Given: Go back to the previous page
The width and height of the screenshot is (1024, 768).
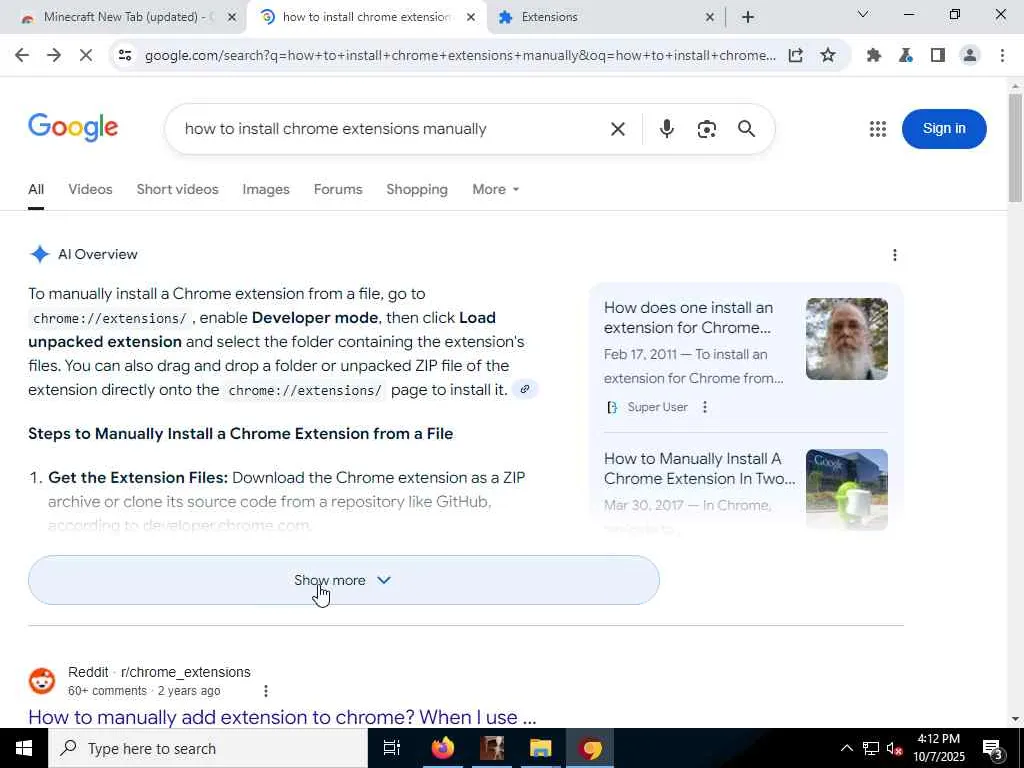Looking at the screenshot, I should tap(22, 56).
